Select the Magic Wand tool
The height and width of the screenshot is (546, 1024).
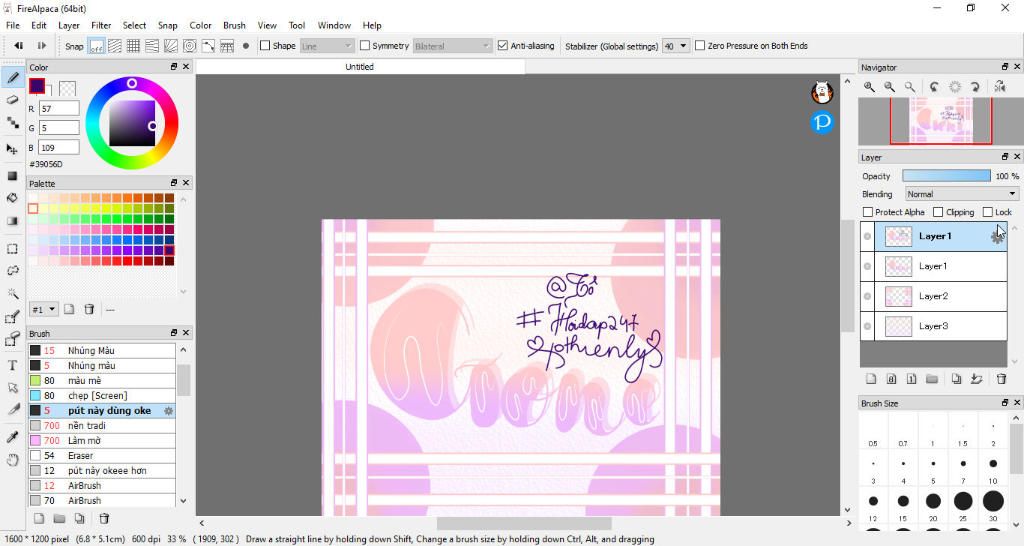tap(12, 293)
